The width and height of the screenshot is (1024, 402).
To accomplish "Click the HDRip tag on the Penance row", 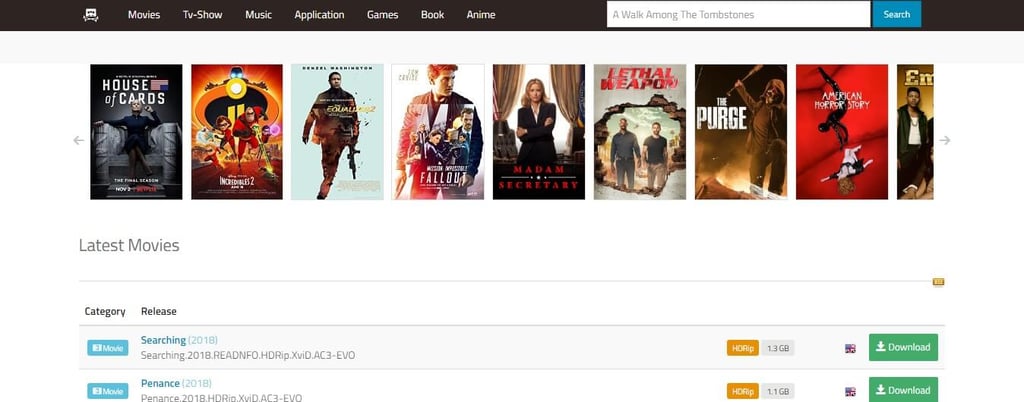I will coord(743,391).
